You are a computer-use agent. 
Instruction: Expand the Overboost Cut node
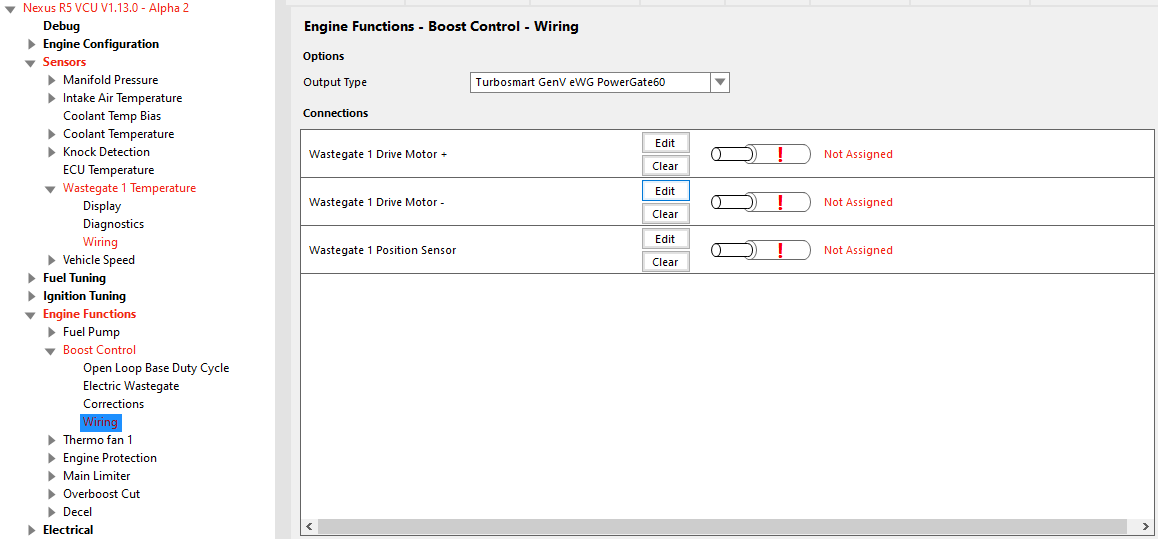click(x=51, y=494)
